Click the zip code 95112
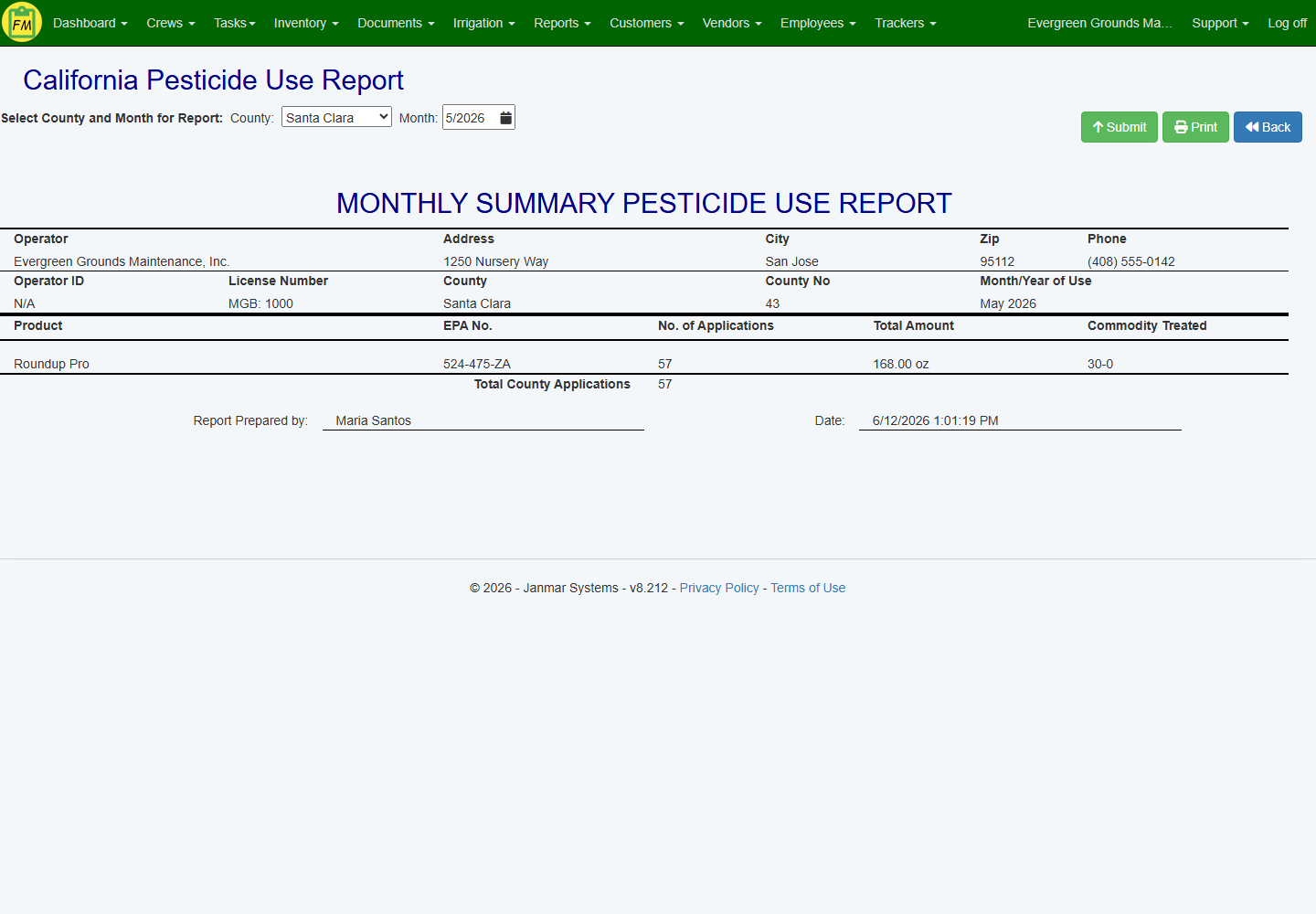This screenshot has width=1316, height=914. coord(997,261)
